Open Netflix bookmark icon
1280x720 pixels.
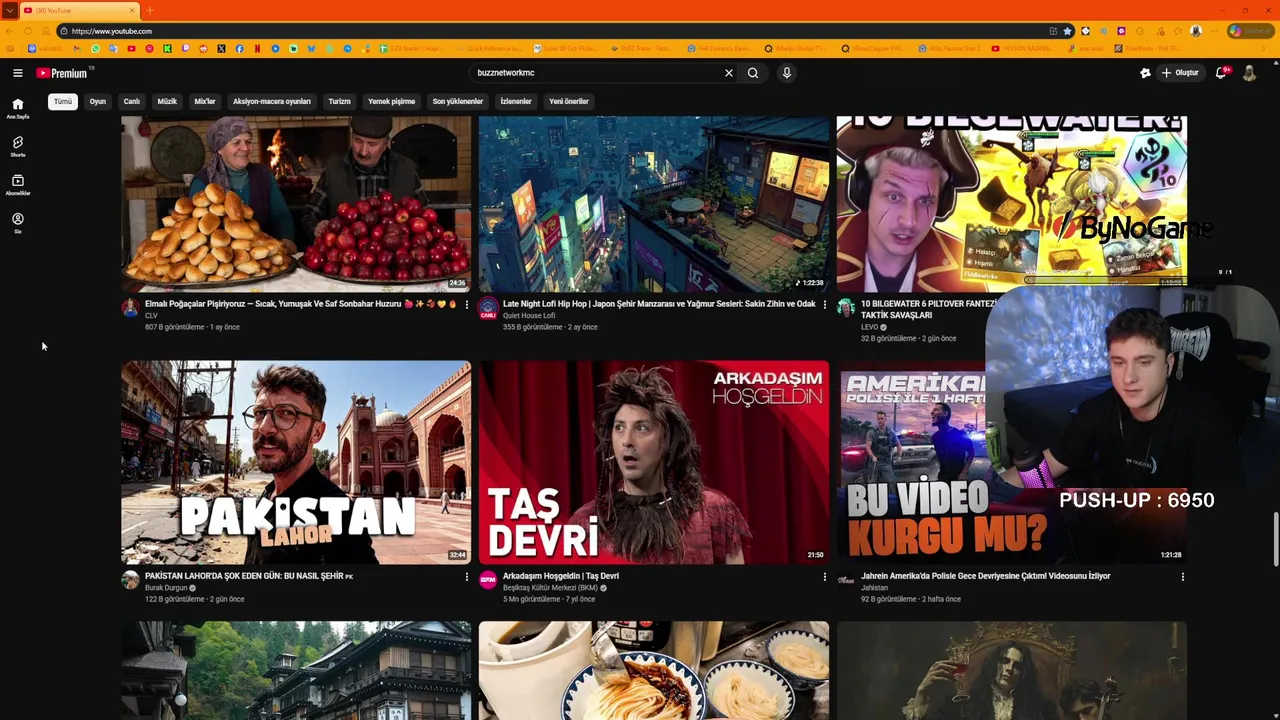(x=257, y=48)
